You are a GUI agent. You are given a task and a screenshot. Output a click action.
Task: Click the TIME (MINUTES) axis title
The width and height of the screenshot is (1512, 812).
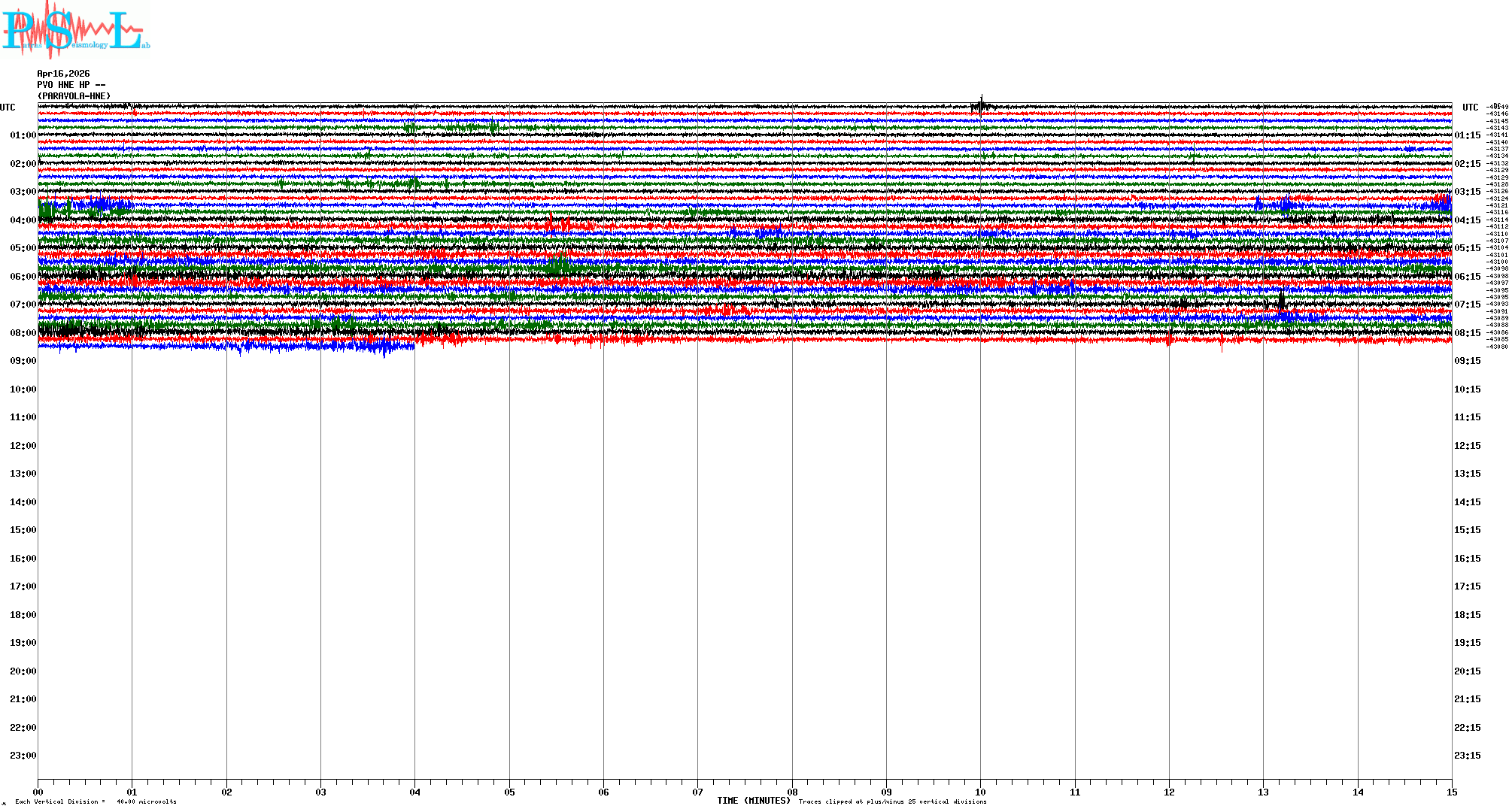click(x=753, y=801)
